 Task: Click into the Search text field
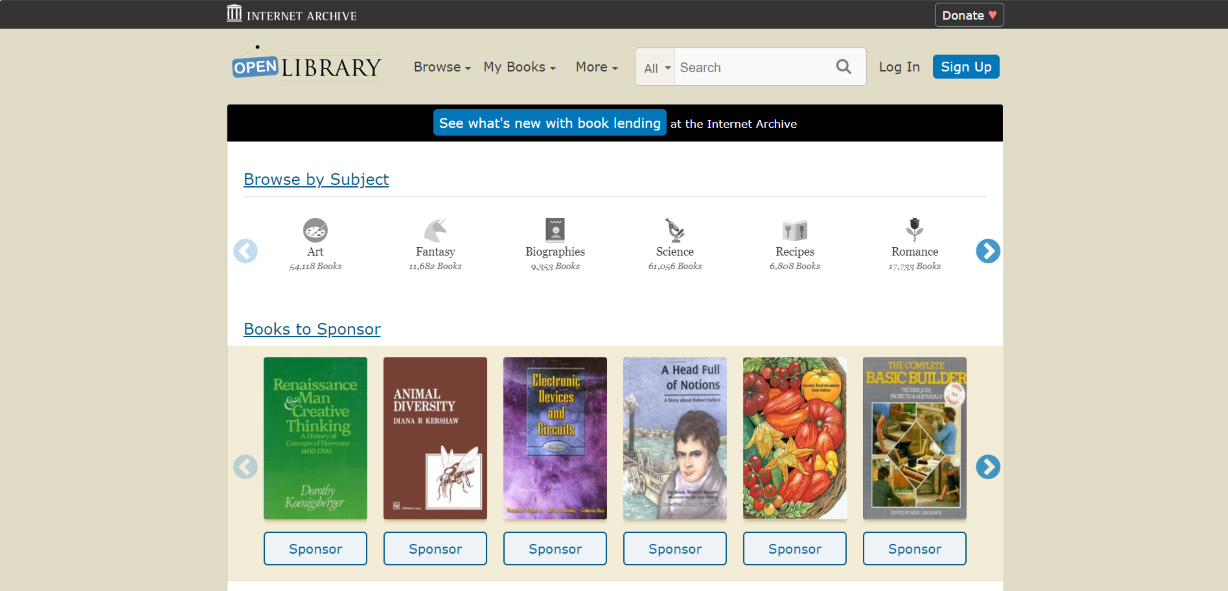coord(752,67)
